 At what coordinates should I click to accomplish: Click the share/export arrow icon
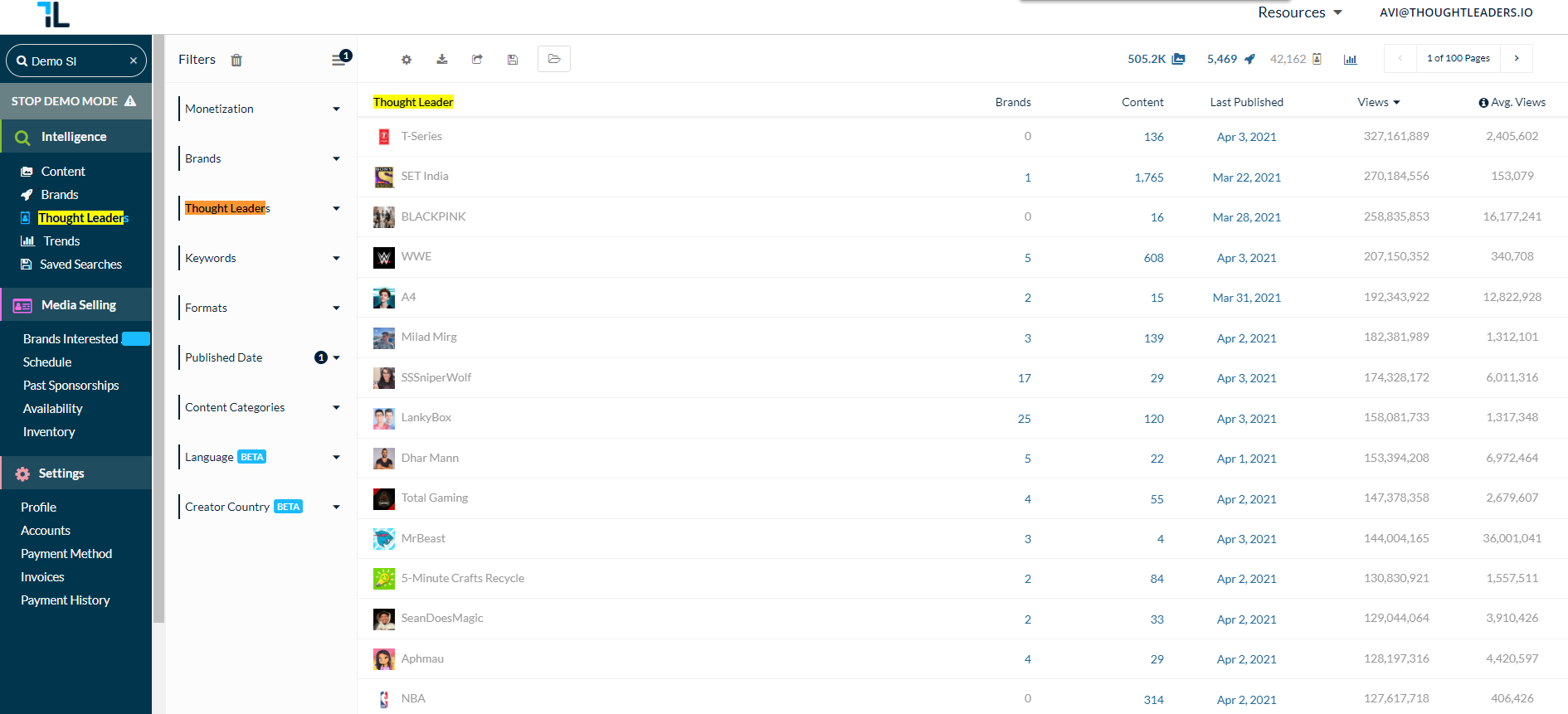pyautogui.click(x=477, y=59)
